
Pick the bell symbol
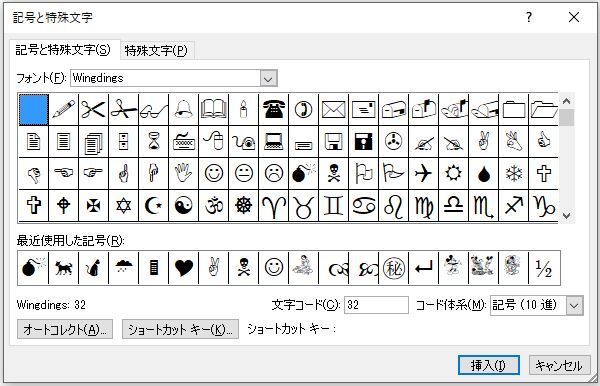point(184,109)
